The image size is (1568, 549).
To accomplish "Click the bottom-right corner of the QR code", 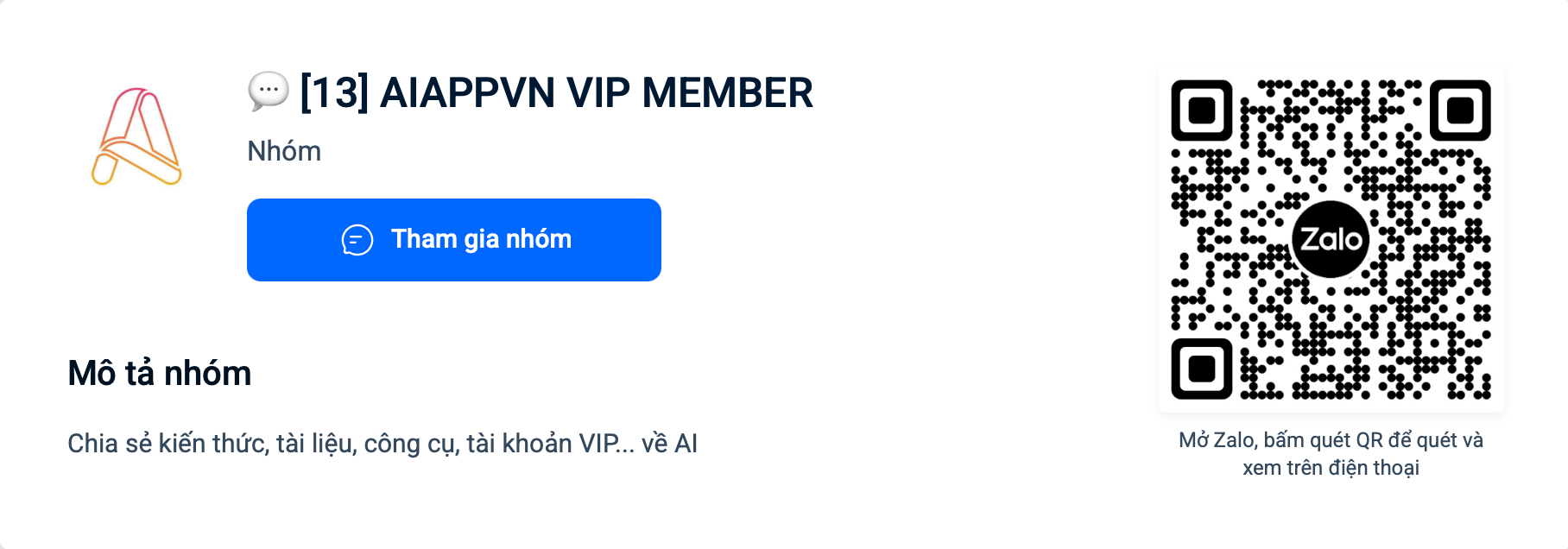I will coord(1483,390).
